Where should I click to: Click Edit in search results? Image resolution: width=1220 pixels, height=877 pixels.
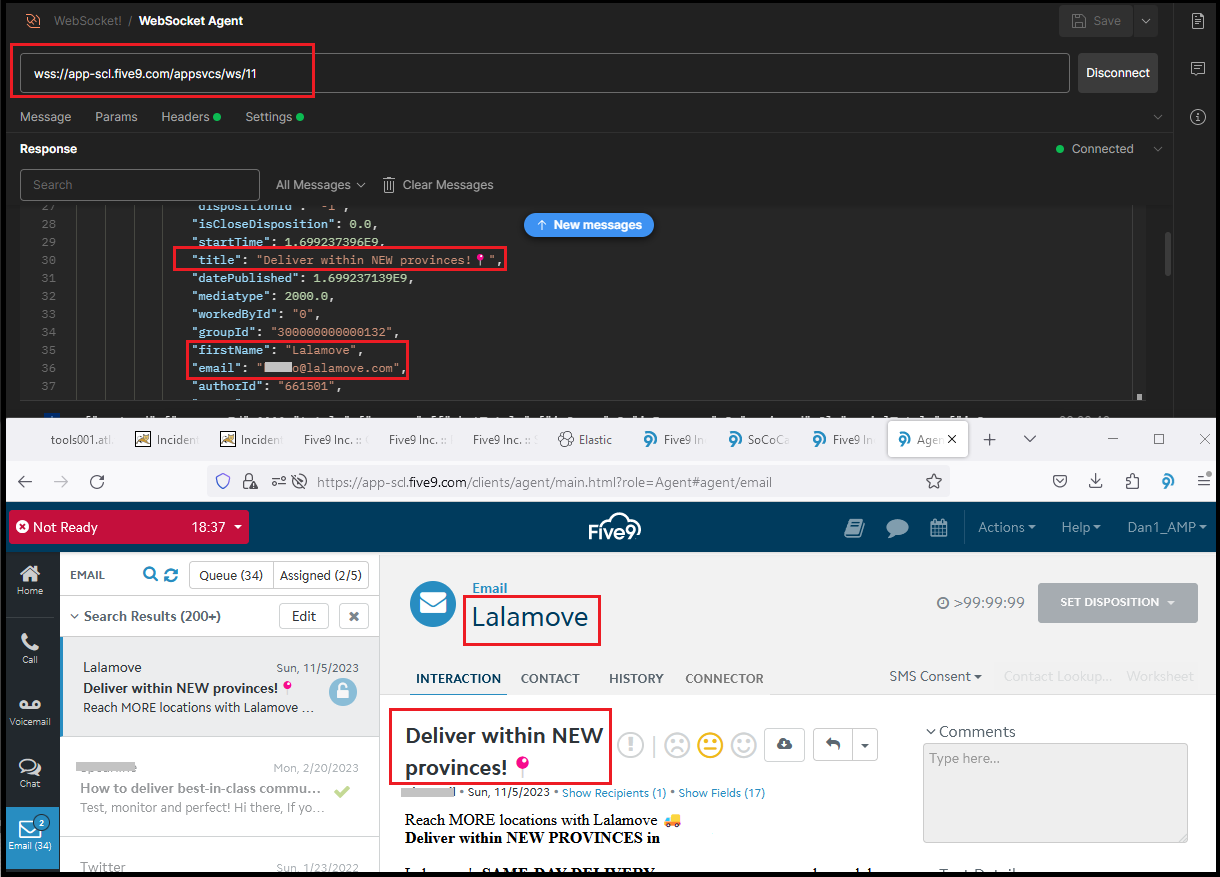click(304, 617)
